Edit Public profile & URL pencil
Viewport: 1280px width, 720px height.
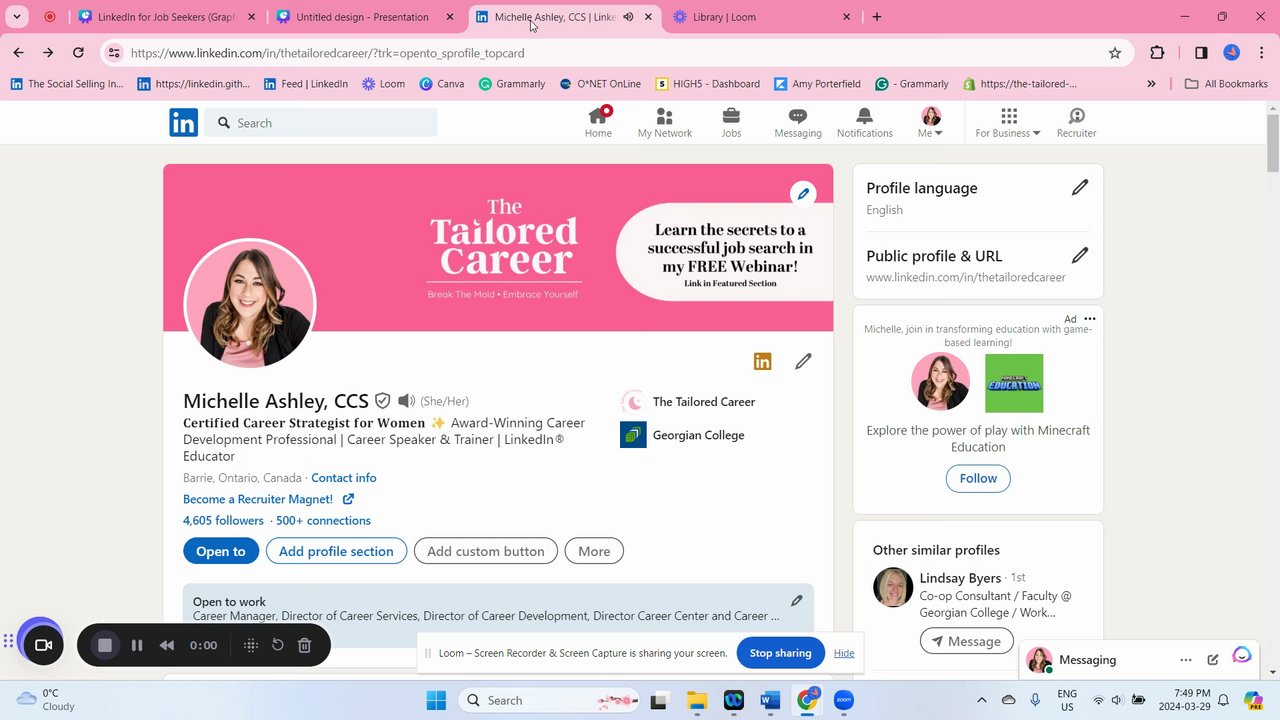[x=1080, y=255]
